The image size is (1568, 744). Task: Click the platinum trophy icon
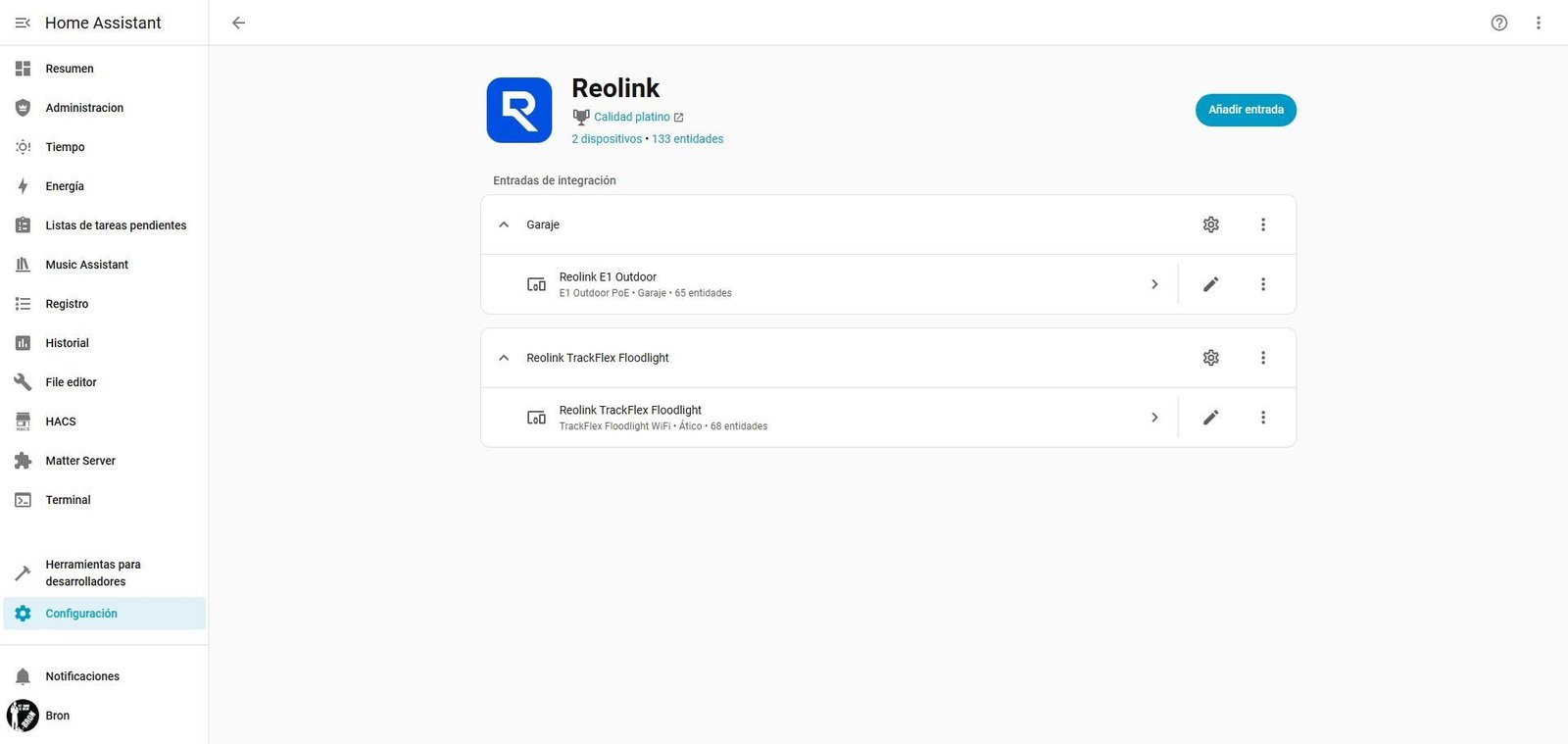click(x=581, y=117)
